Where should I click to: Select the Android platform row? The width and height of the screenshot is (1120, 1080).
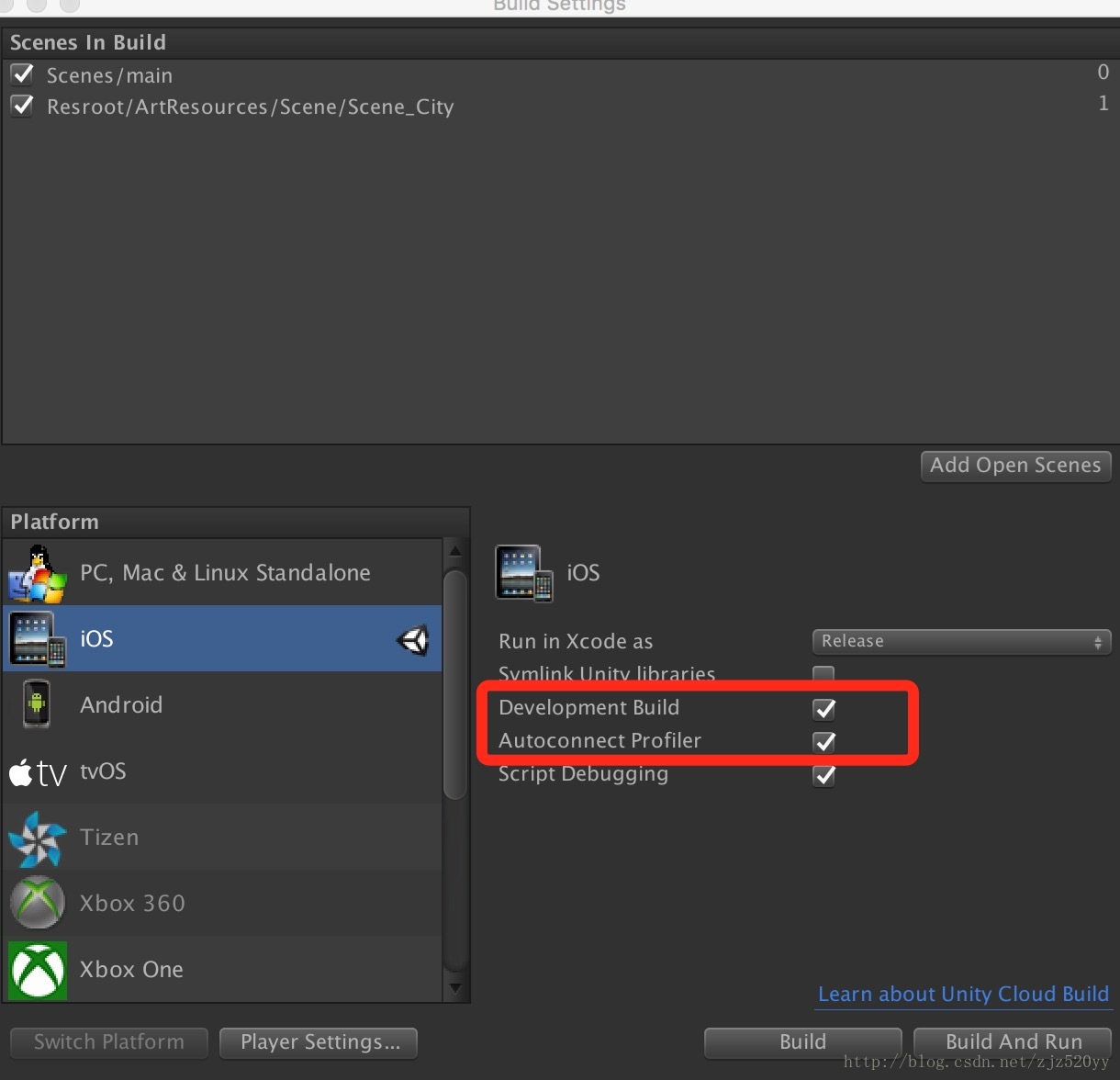[x=223, y=705]
